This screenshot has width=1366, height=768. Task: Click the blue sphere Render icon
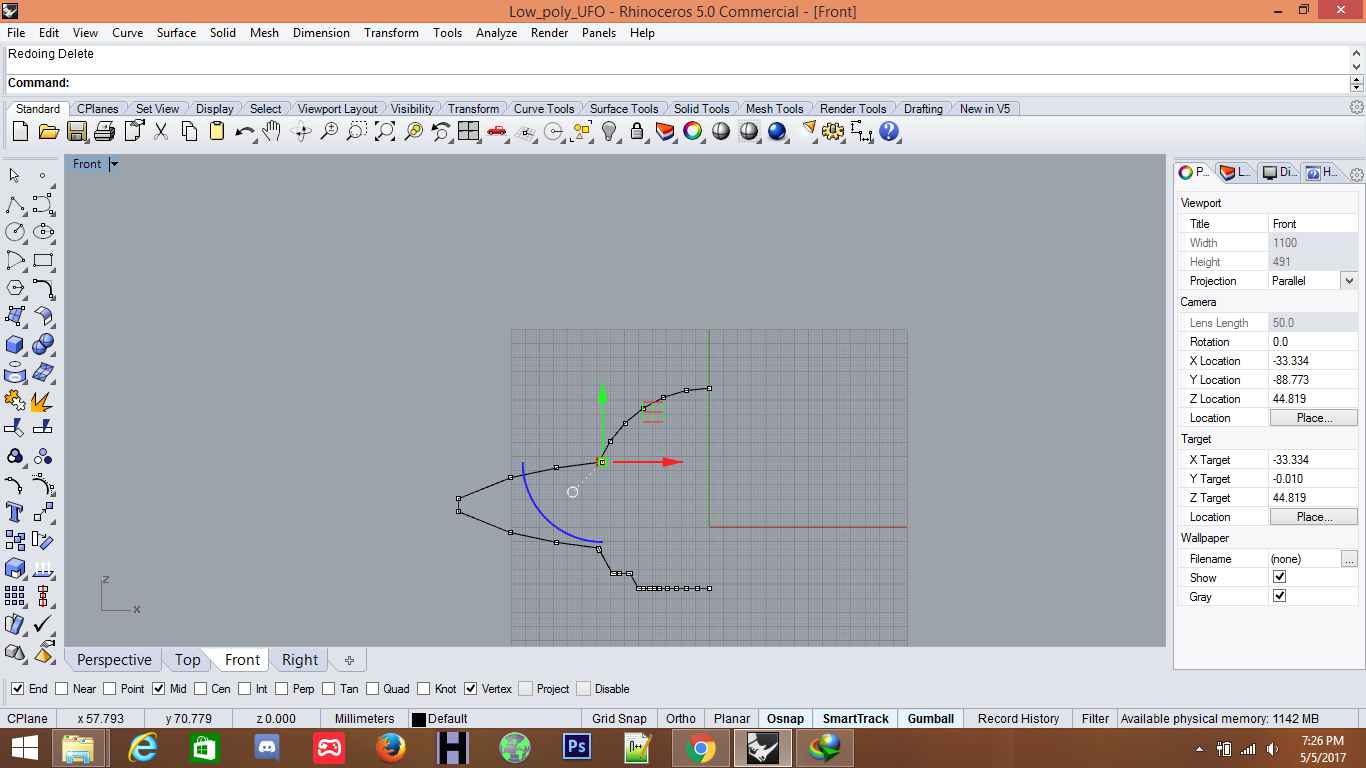point(777,131)
